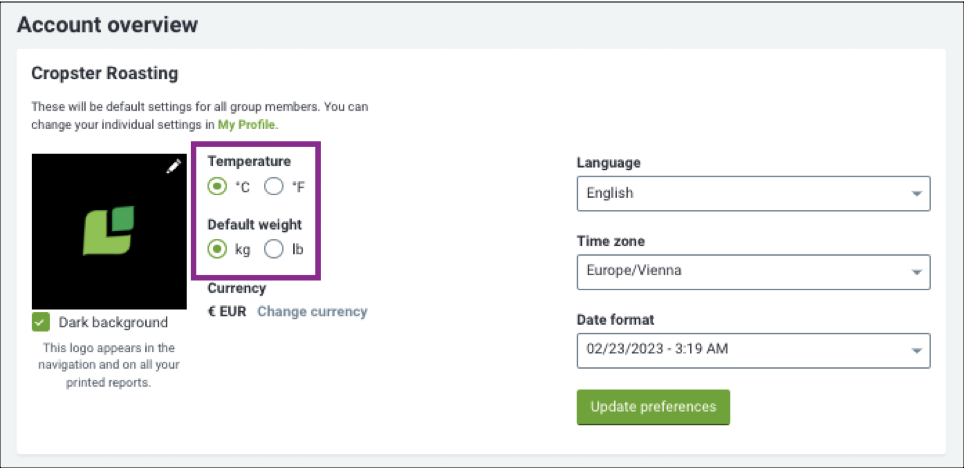Viewport: 964px width, 468px height.
Task: Open the Date format dropdown
Action: 753,351
